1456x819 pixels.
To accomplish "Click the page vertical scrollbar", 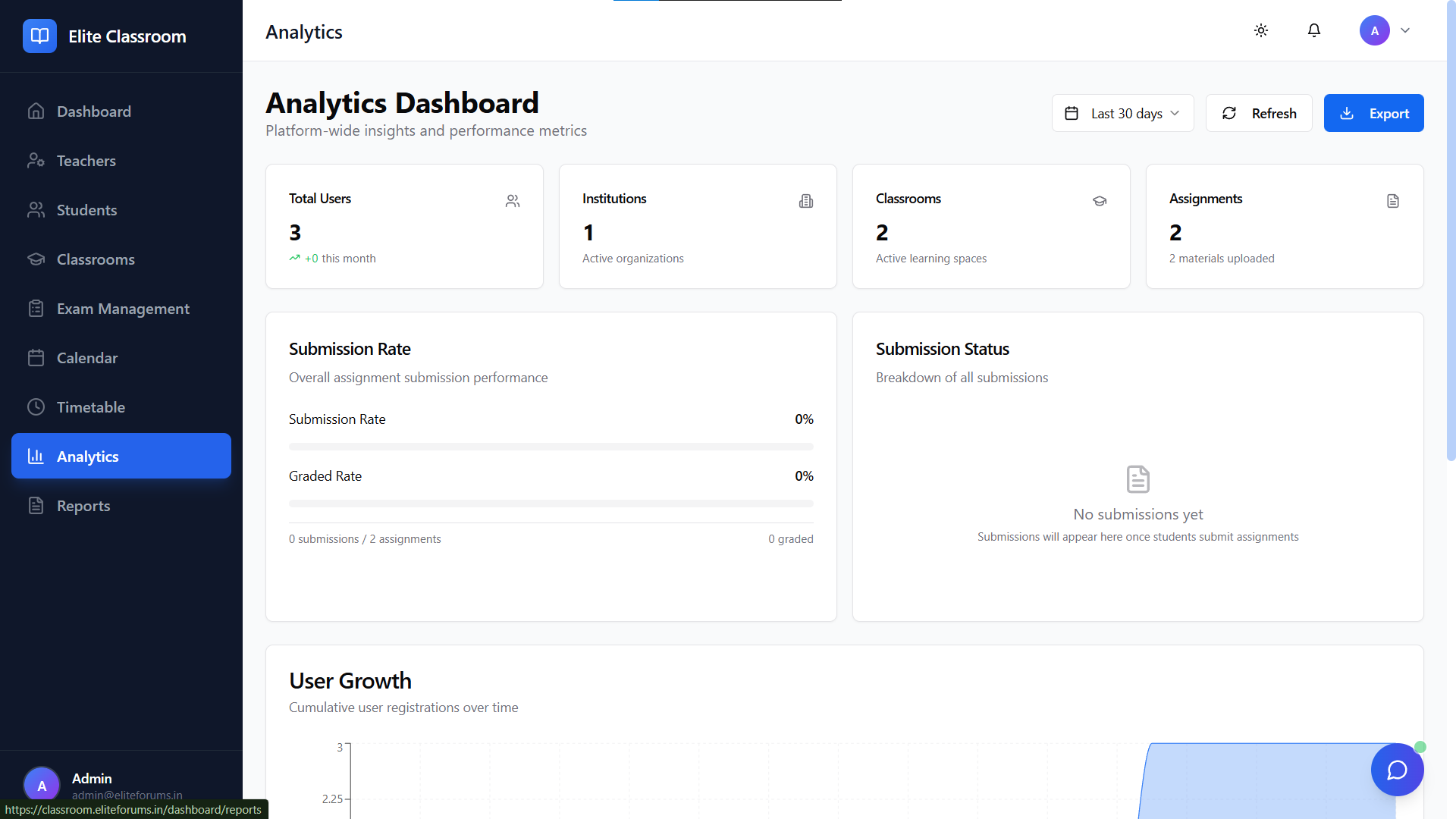I will coord(1450,227).
